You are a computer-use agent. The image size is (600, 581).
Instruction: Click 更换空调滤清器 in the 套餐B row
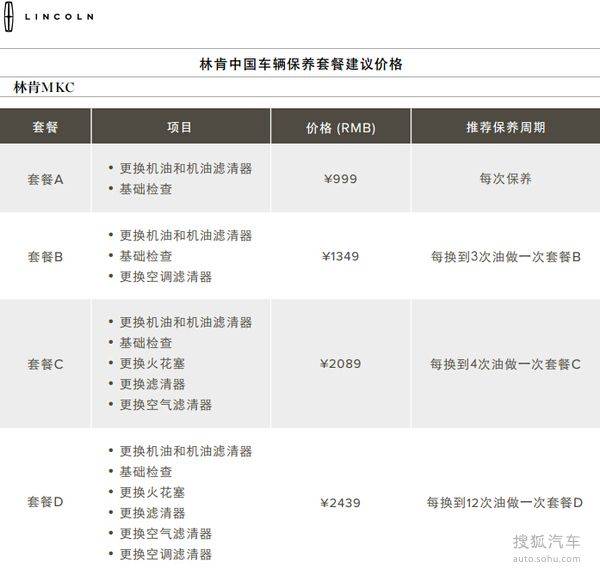click(166, 277)
